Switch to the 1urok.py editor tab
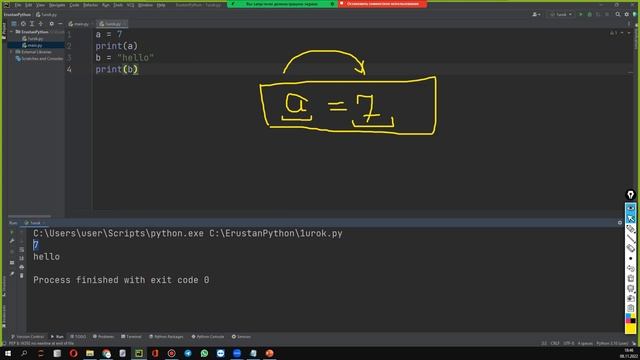Viewport: 640px width, 360px height. pyautogui.click(x=111, y=24)
